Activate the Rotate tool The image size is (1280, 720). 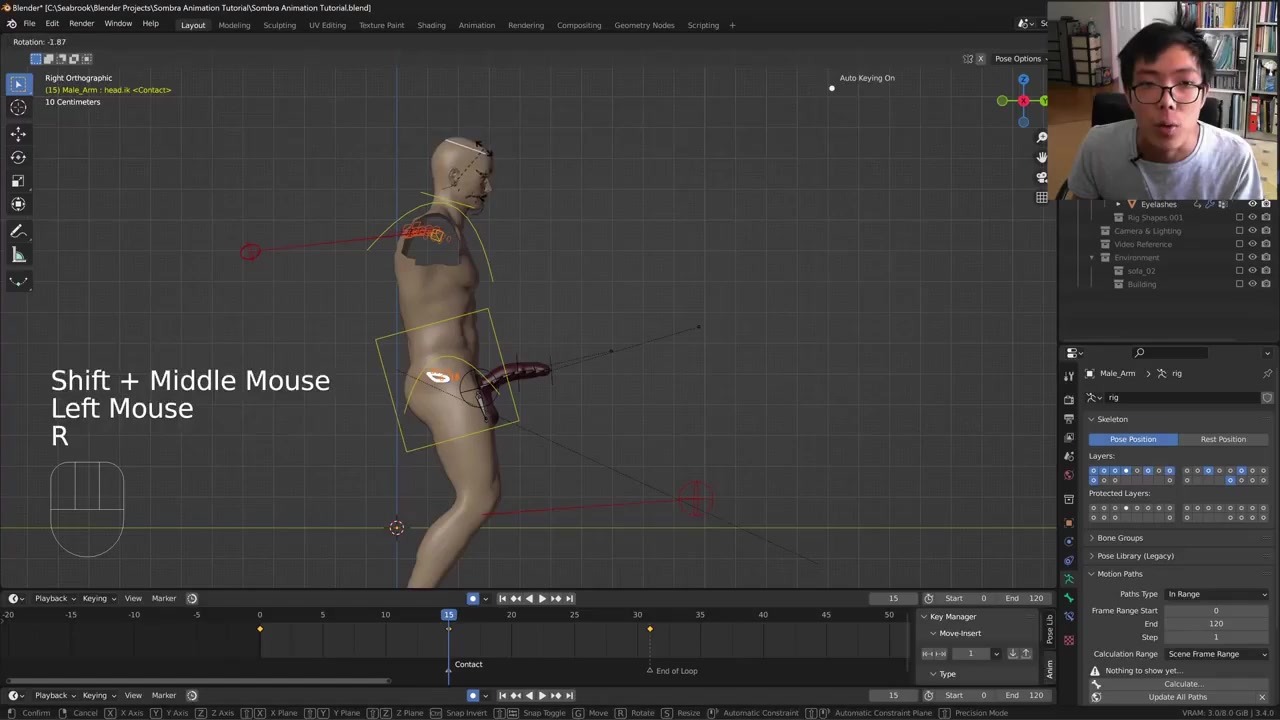pos(18,157)
